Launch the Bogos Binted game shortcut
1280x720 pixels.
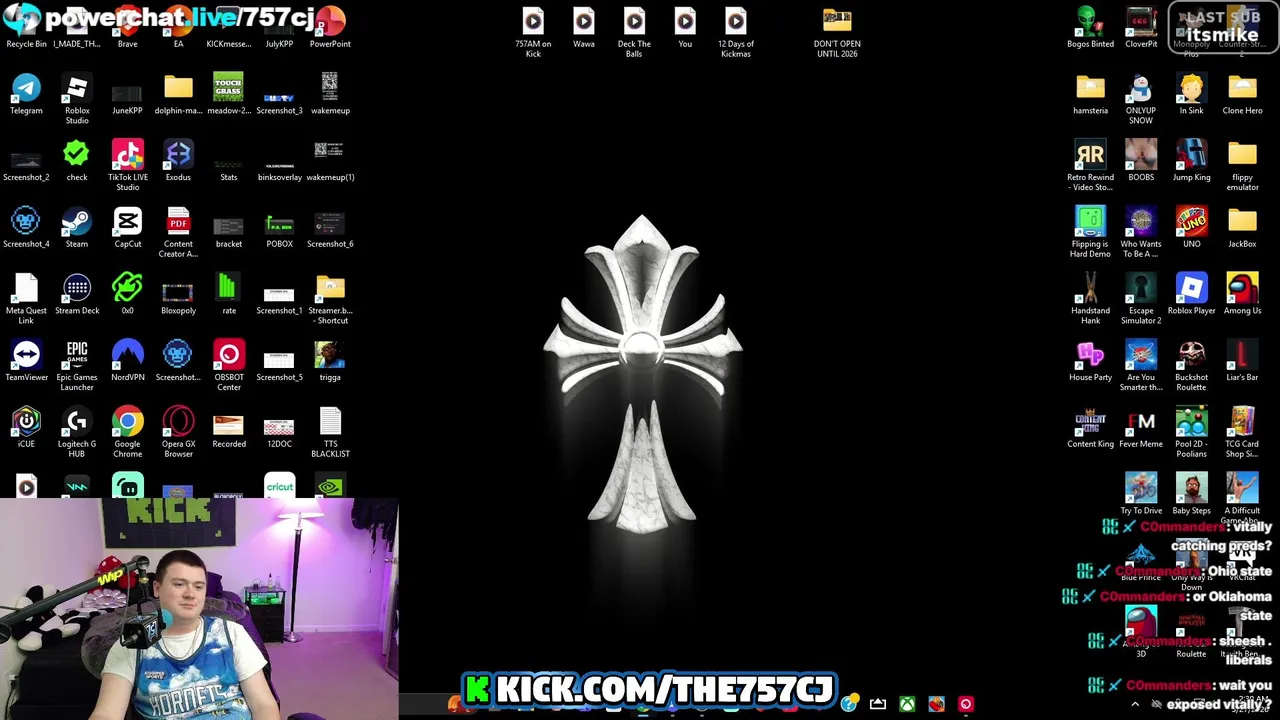coord(1090,28)
